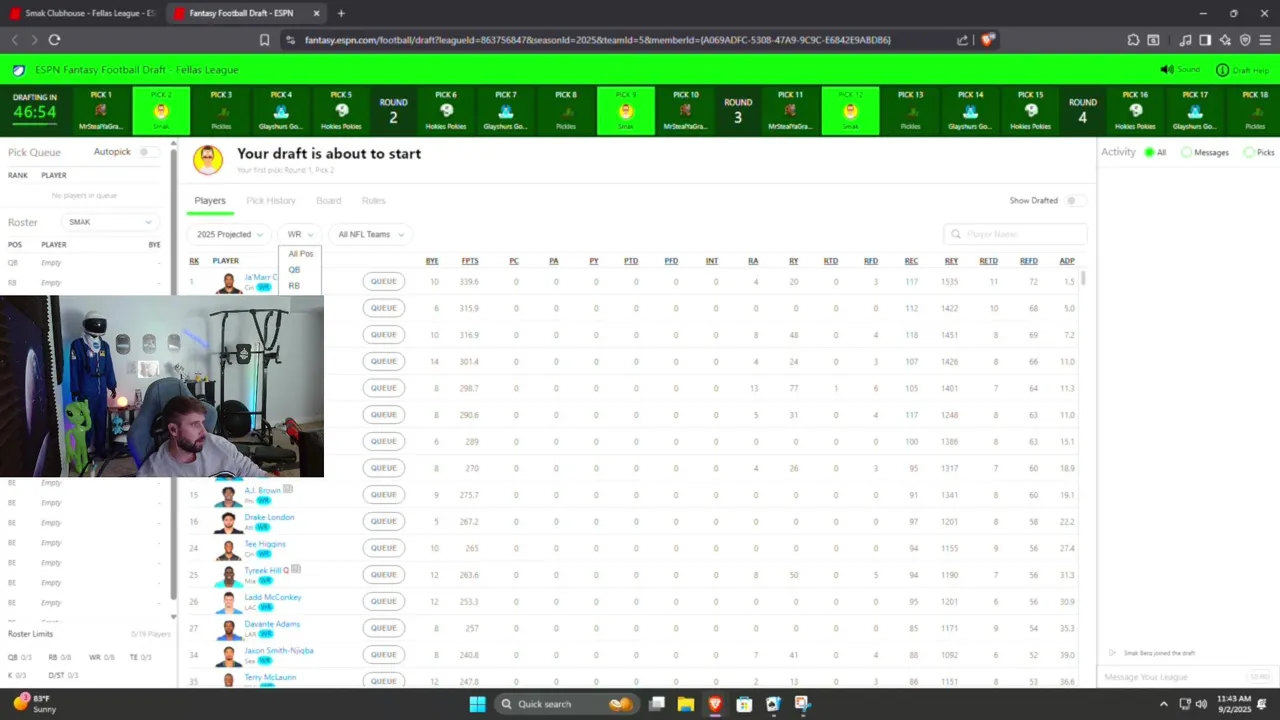Queue Ja'Marr Chase in the first row
The width and height of the screenshot is (1280, 720).
pos(384,281)
